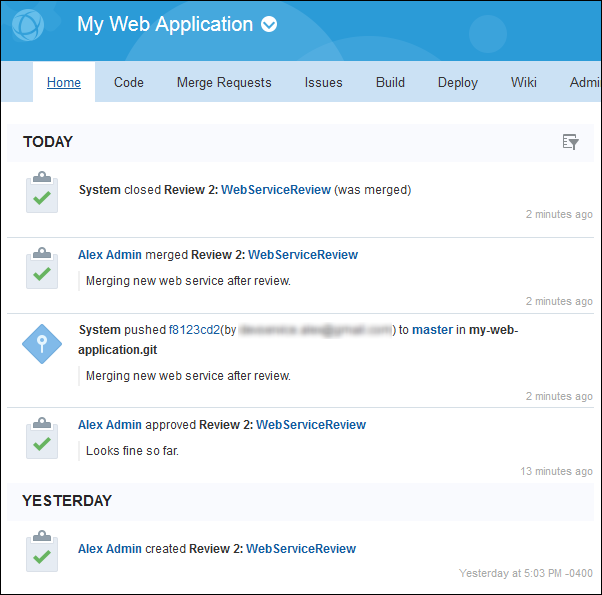This screenshot has width=602, height=595.
Task: Open the Merge Requests tab
Action: click(224, 83)
